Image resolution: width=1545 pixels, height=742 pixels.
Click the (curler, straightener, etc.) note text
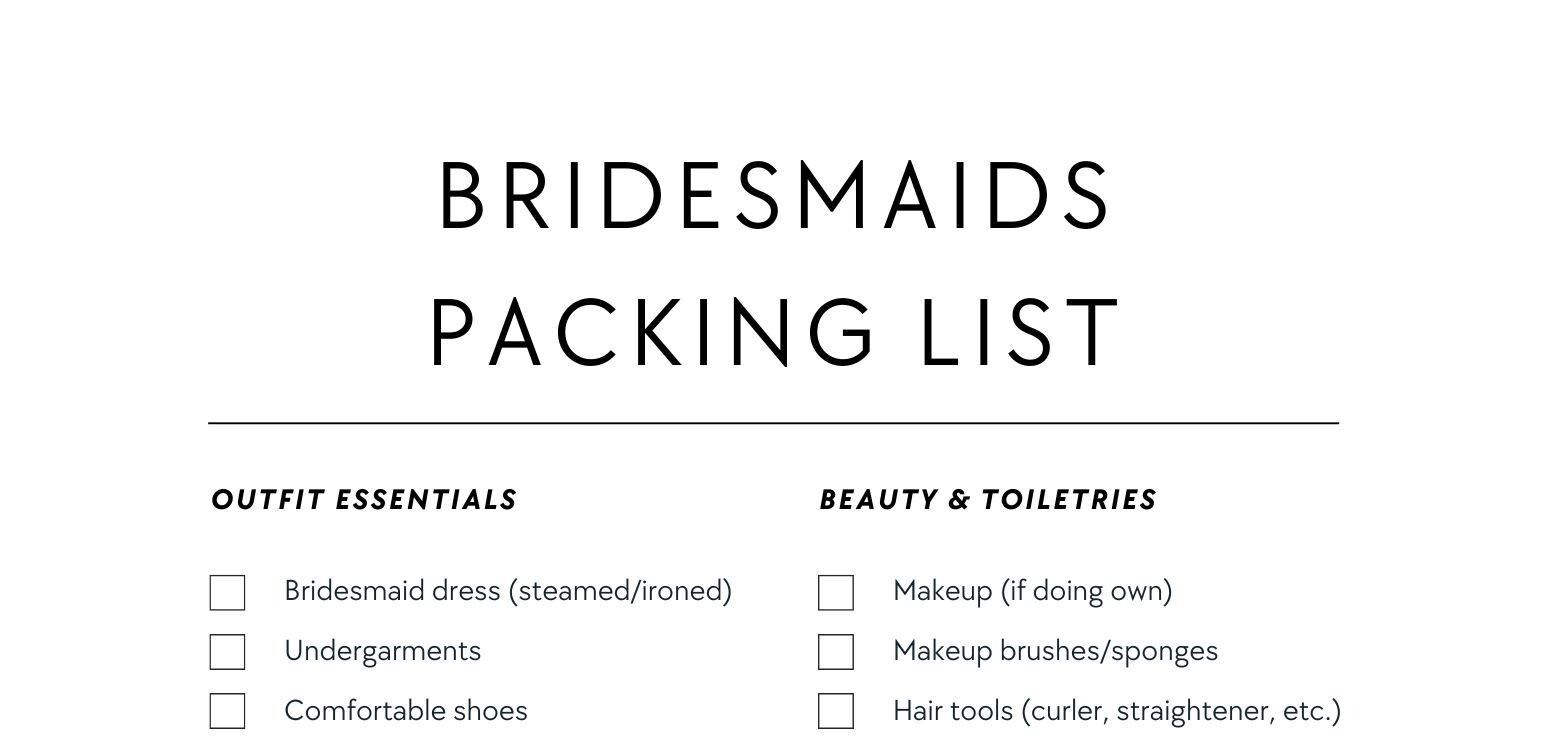[1181, 711]
